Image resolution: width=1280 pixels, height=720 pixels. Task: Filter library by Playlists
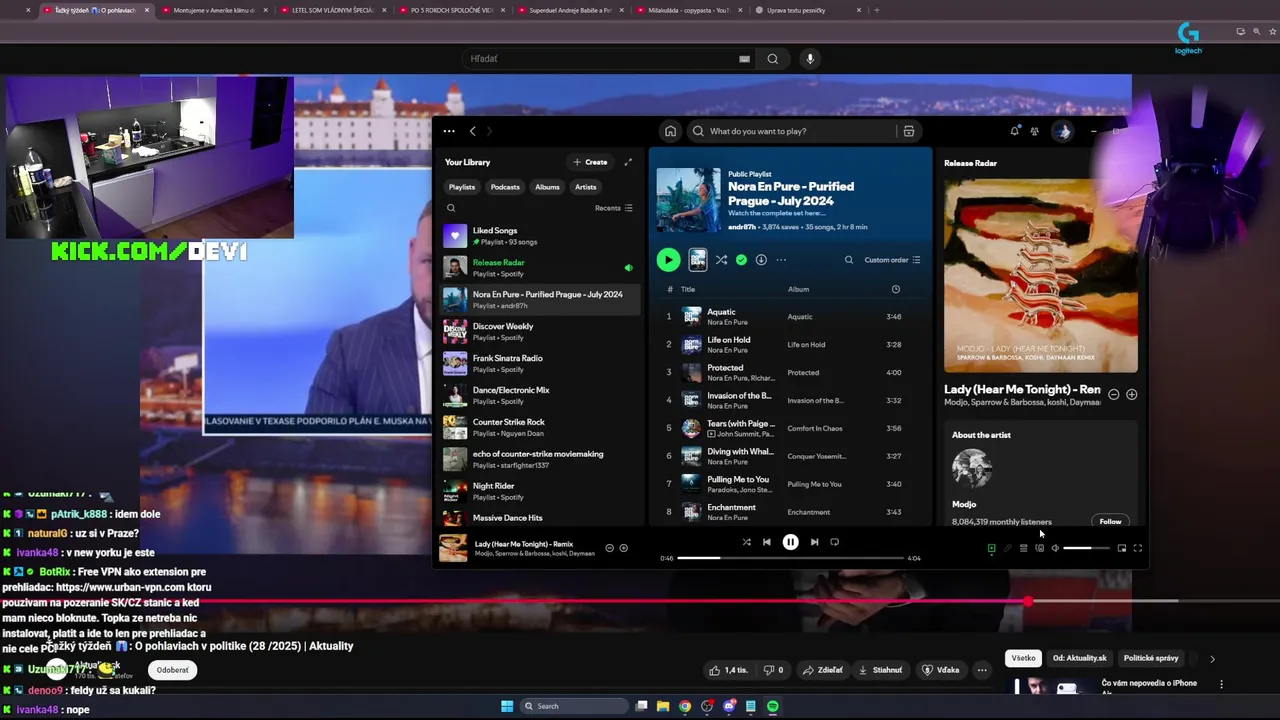click(x=462, y=187)
